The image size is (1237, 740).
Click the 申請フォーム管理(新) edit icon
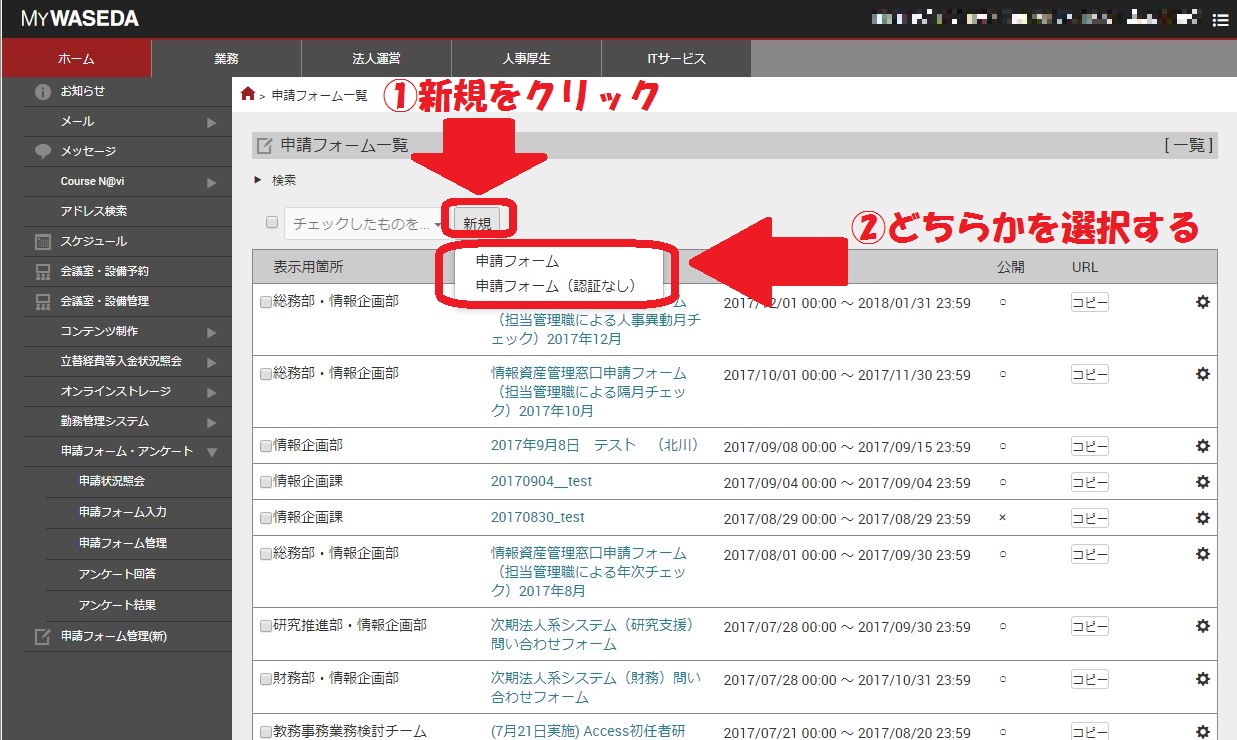click(43, 637)
